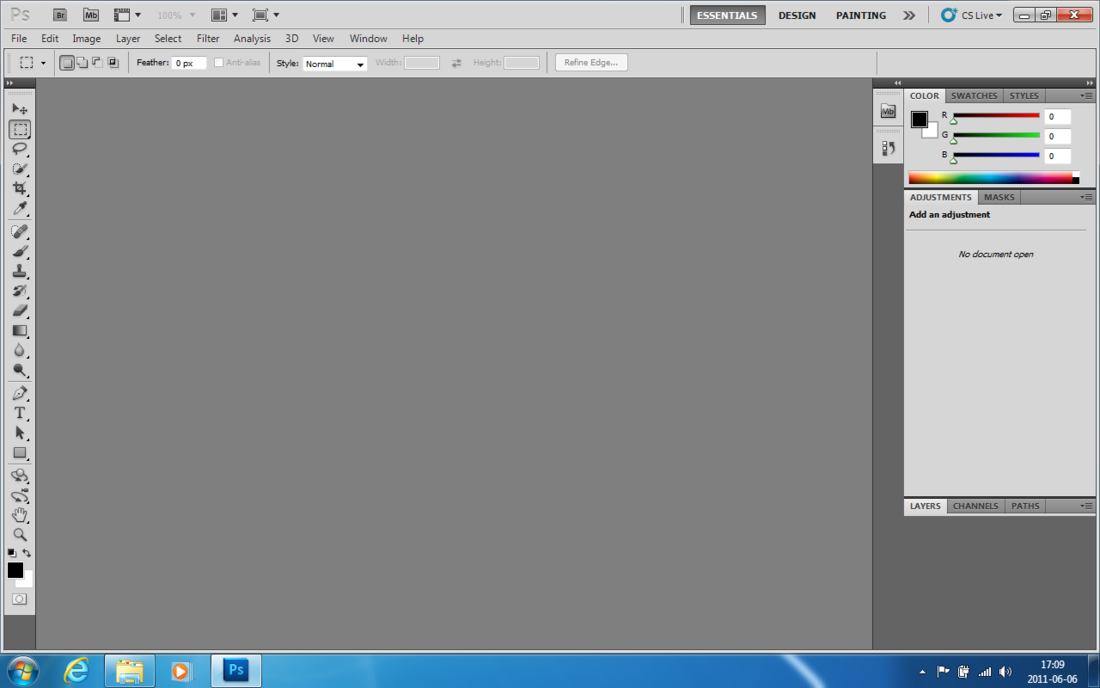Select the Spot Healing Brush tool
The height and width of the screenshot is (688, 1100).
pyautogui.click(x=20, y=231)
